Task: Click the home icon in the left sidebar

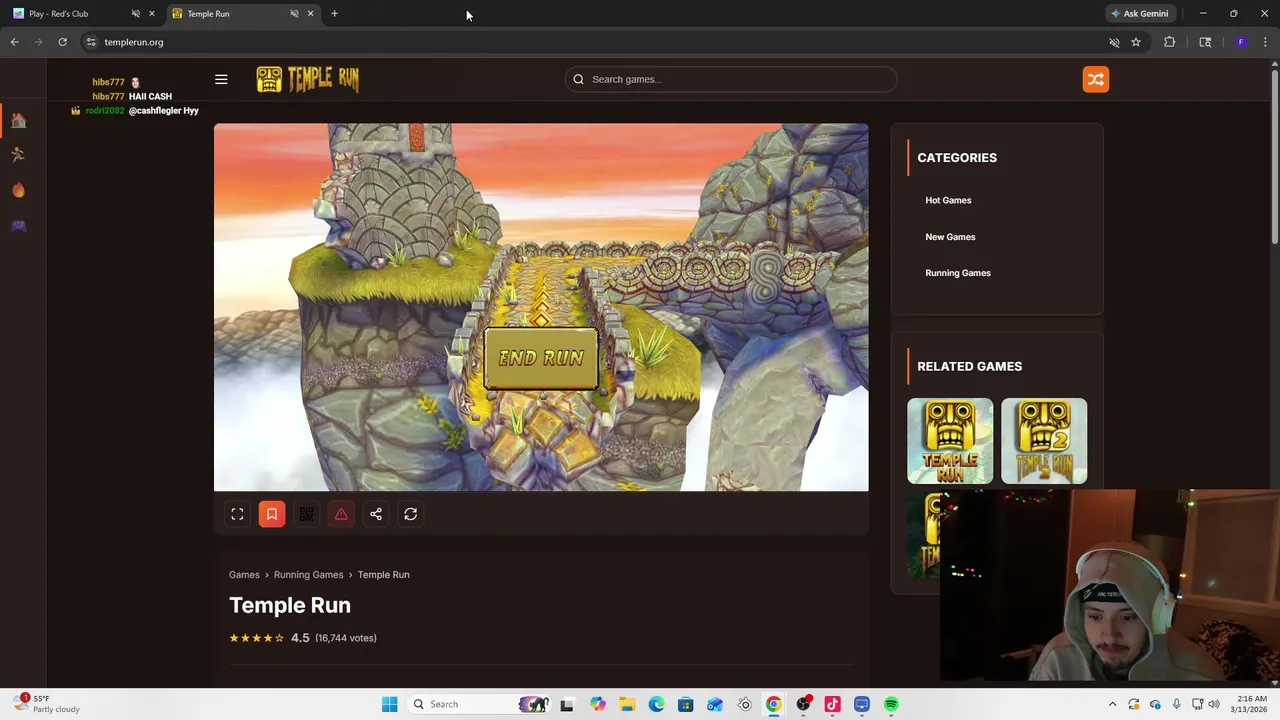Action: (18, 120)
